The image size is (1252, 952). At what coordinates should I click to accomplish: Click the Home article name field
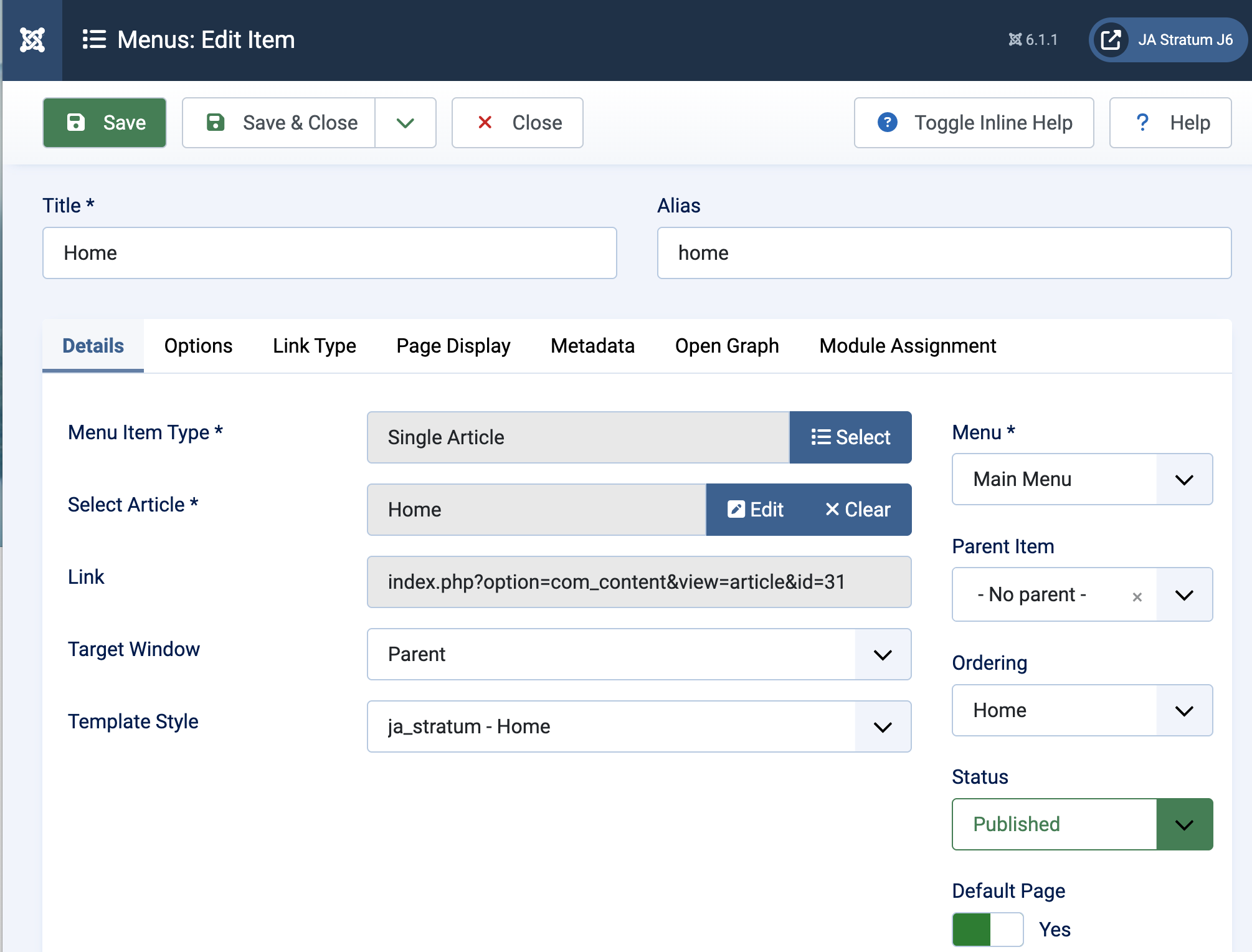click(537, 510)
